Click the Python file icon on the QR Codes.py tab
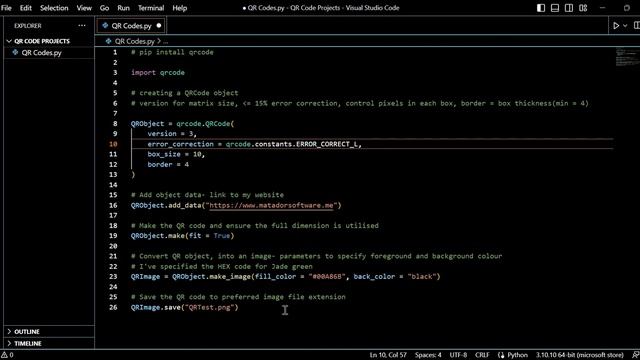Viewport: 640px width, 360px height. pyautogui.click(x=105, y=26)
